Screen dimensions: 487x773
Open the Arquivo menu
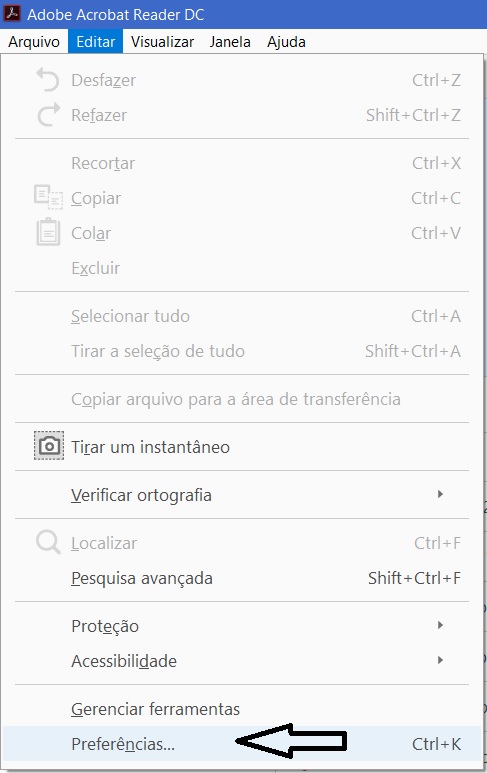pyautogui.click(x=34, y=42)
